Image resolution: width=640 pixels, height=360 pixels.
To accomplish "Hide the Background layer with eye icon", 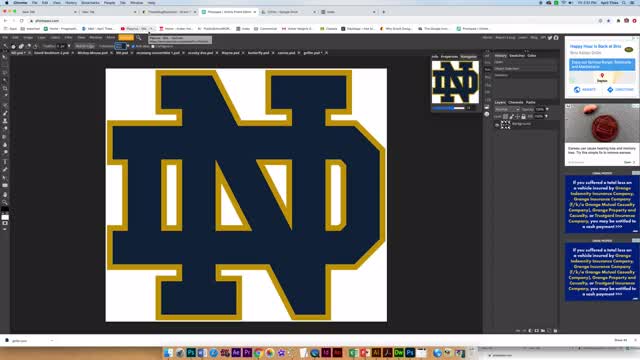I will (x=497, y=125).
